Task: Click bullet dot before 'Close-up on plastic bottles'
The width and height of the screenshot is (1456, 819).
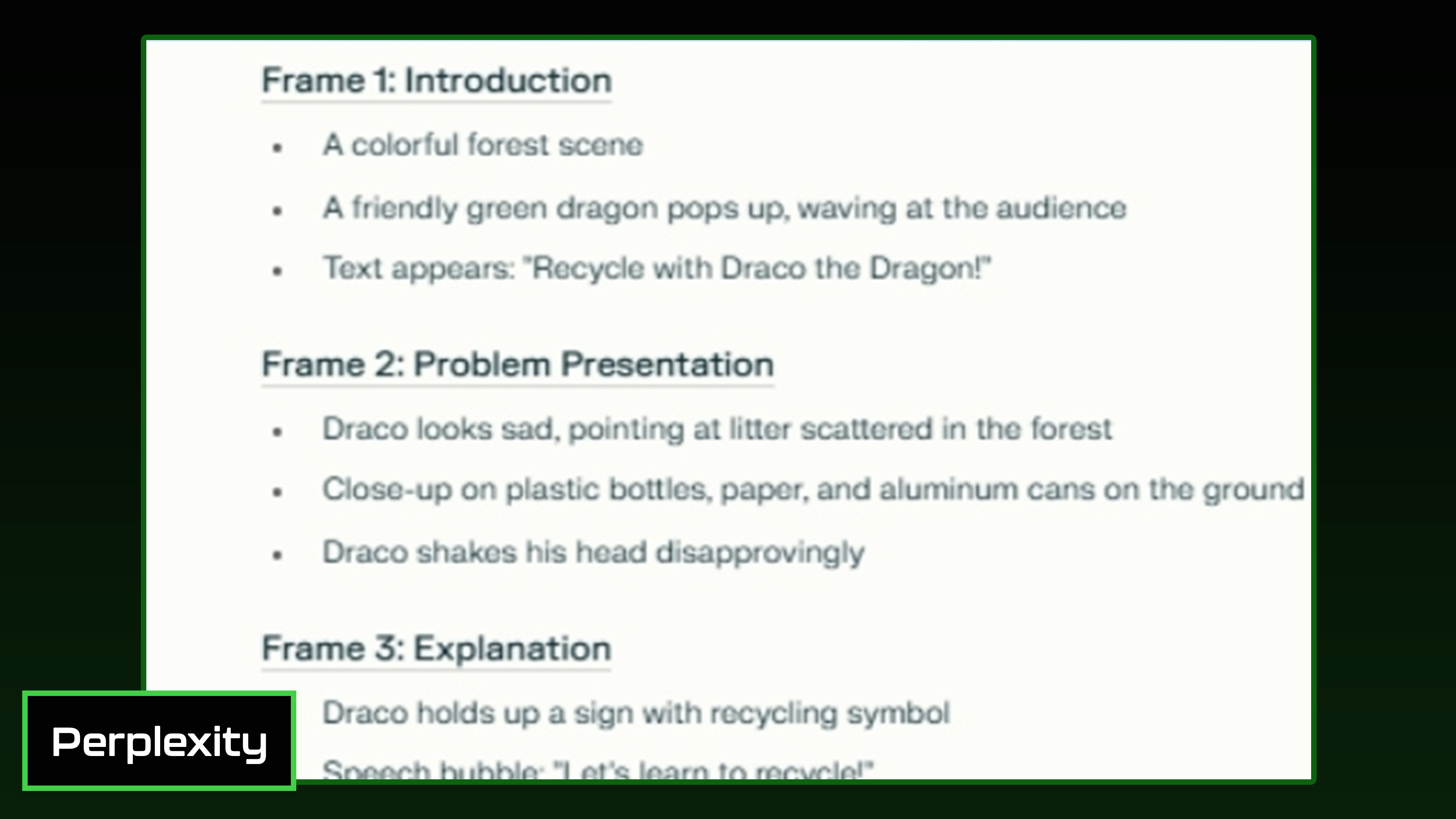Action: point(277,492)
